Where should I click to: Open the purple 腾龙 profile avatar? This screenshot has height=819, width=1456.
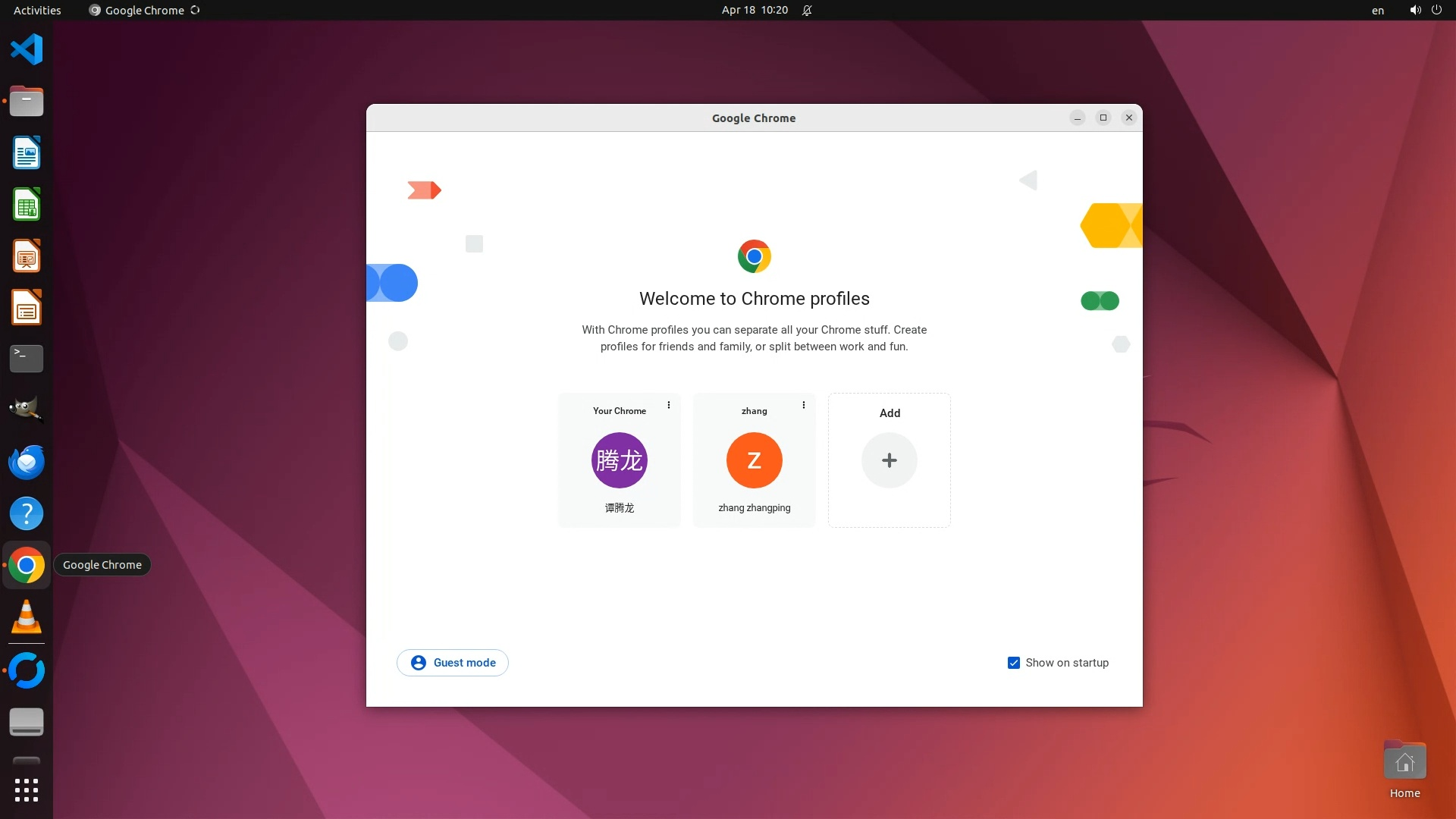[x=619, y=460]
